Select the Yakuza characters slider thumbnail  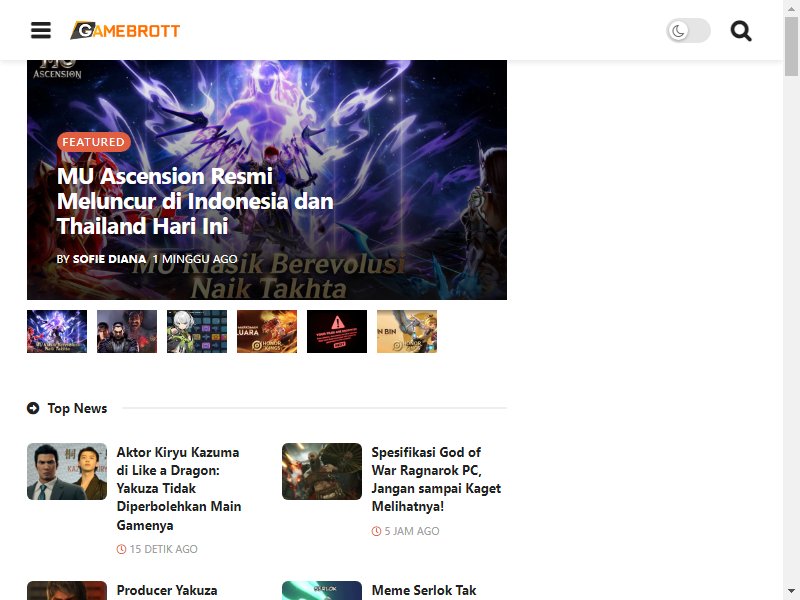[x=127, y=331]
